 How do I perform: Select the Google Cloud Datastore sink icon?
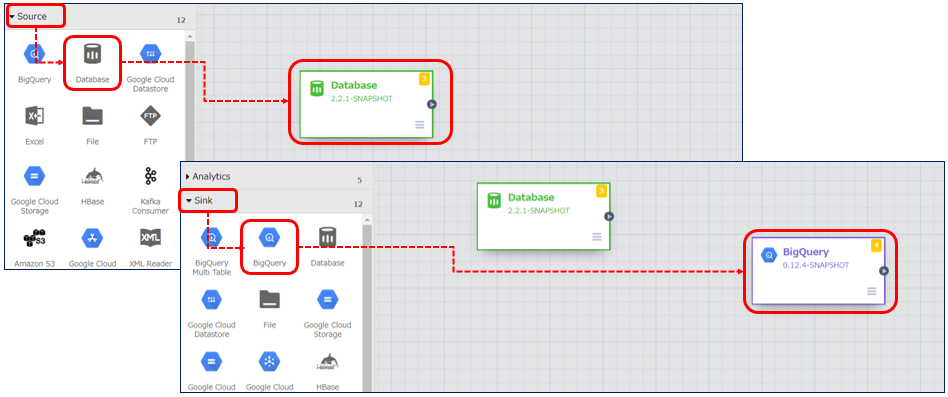(x=212, y=299)
